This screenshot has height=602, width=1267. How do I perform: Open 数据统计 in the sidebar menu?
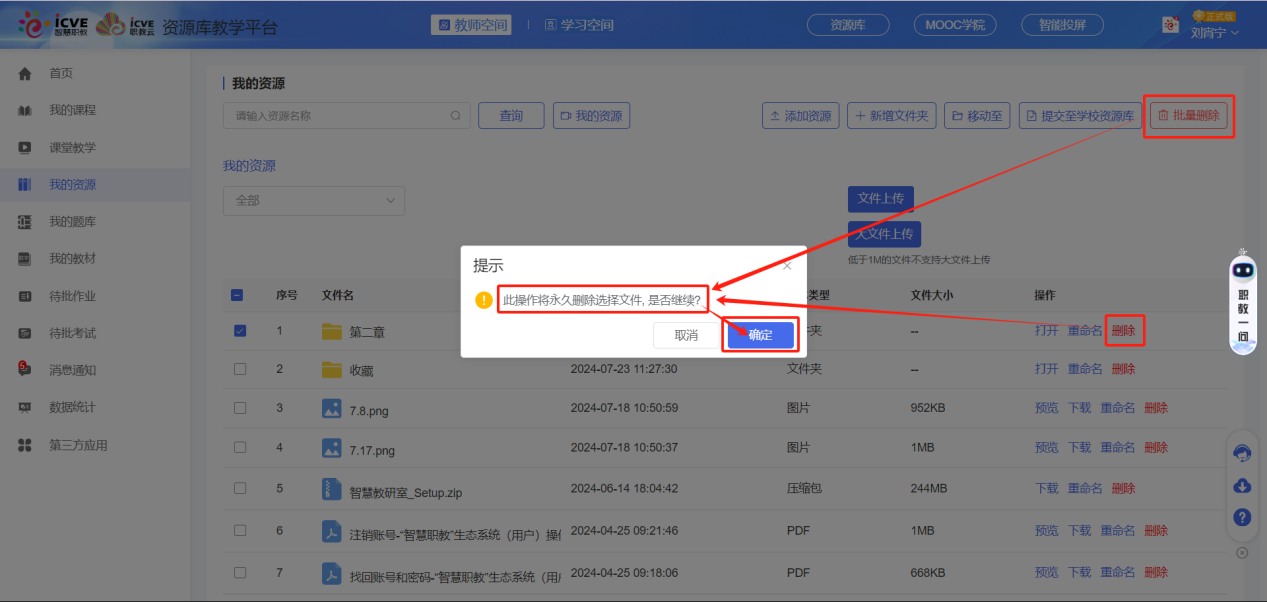coord(72,408)
